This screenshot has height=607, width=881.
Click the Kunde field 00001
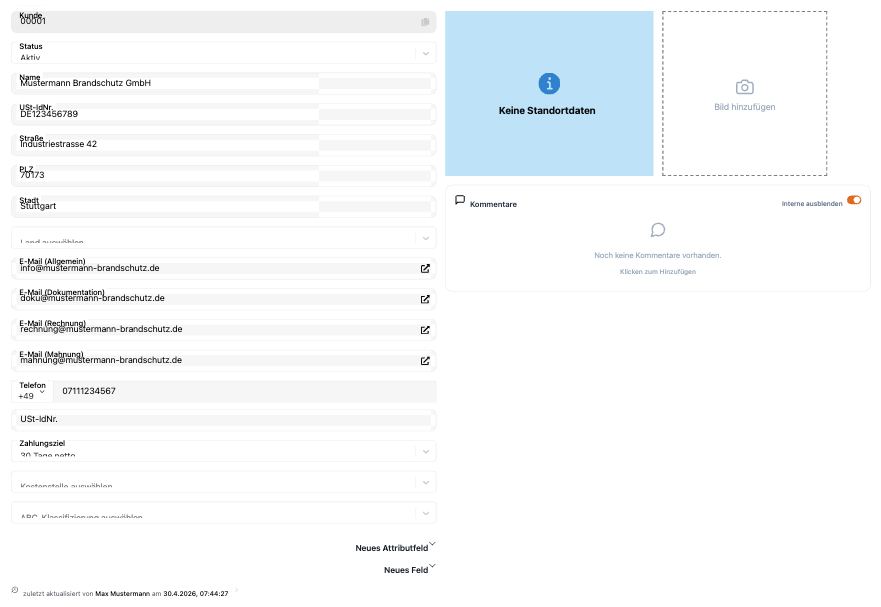click(224, 22)
